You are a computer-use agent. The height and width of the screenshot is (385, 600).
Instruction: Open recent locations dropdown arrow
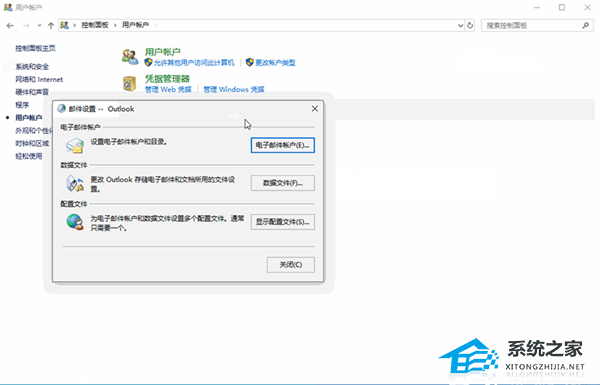(x=39, y=26)
